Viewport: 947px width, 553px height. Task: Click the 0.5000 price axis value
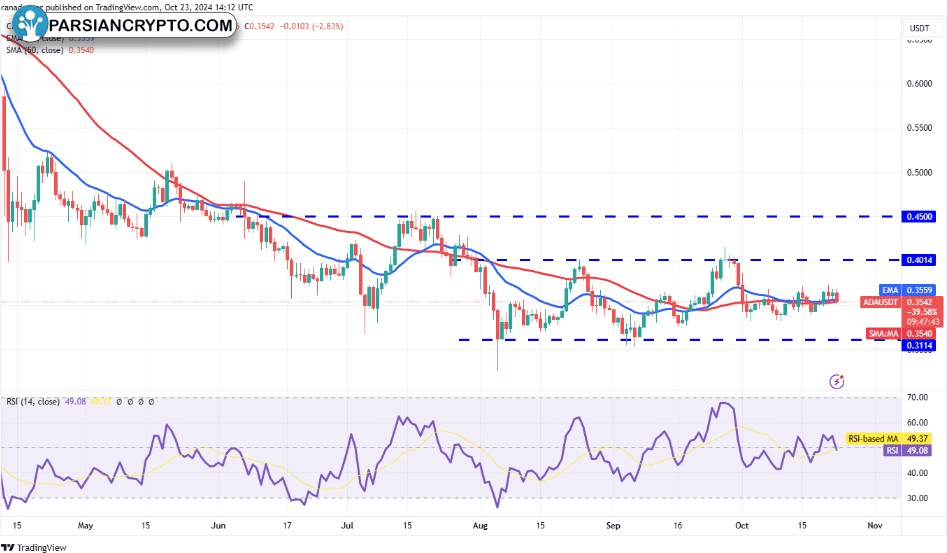point(919,173)
